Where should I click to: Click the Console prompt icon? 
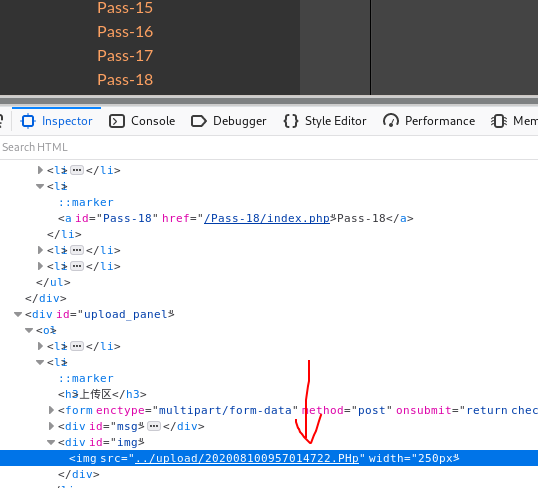point(117,121)
